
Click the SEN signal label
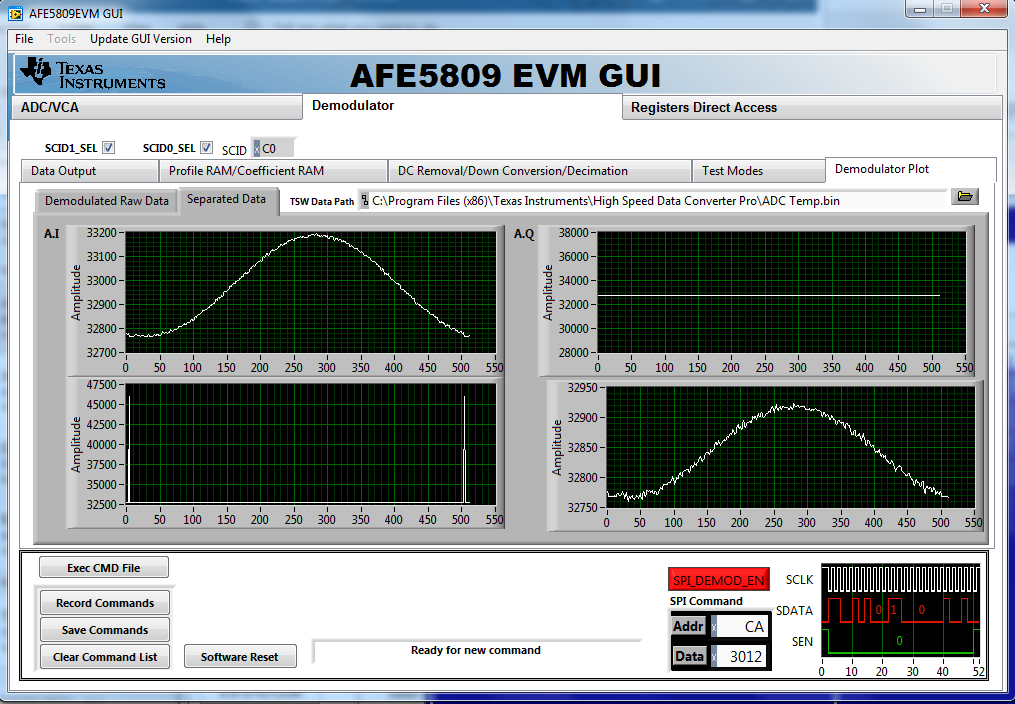pyautogui.click(x=803, y=641)
